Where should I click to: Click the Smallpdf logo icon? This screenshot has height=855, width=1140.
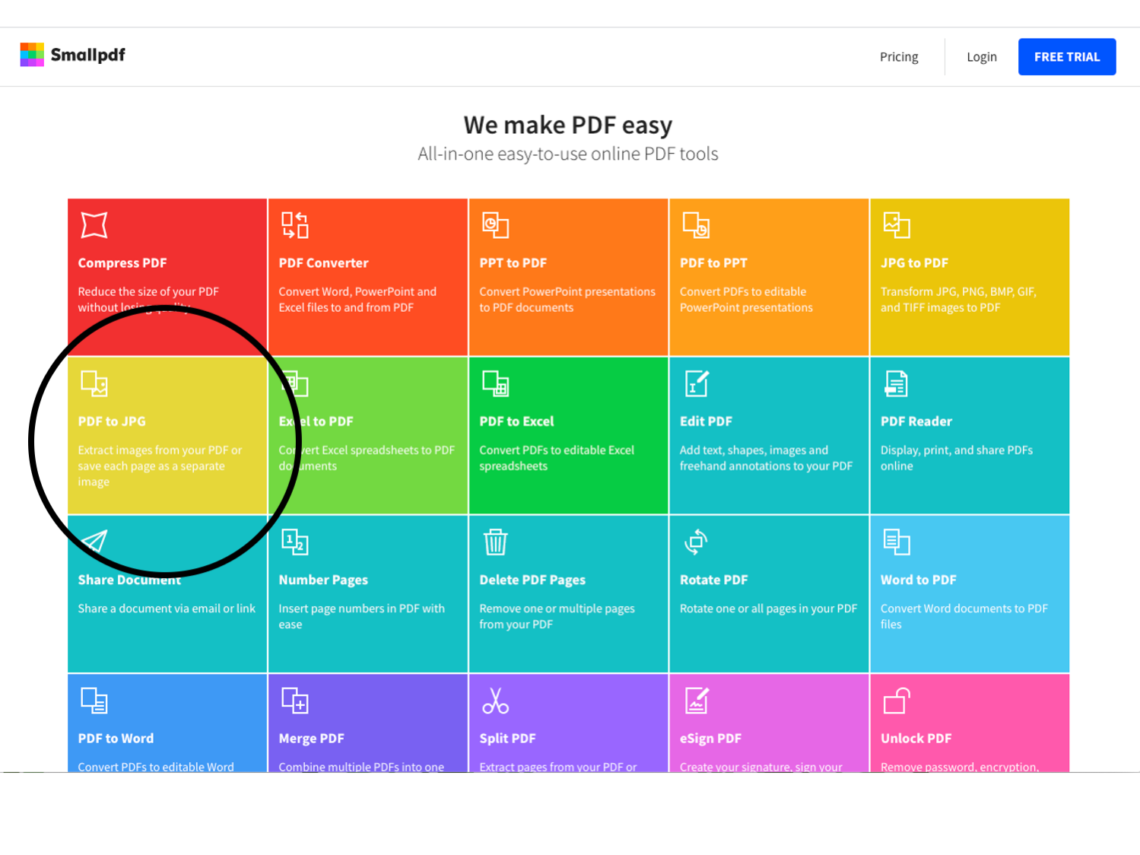(x=32, y=55)
